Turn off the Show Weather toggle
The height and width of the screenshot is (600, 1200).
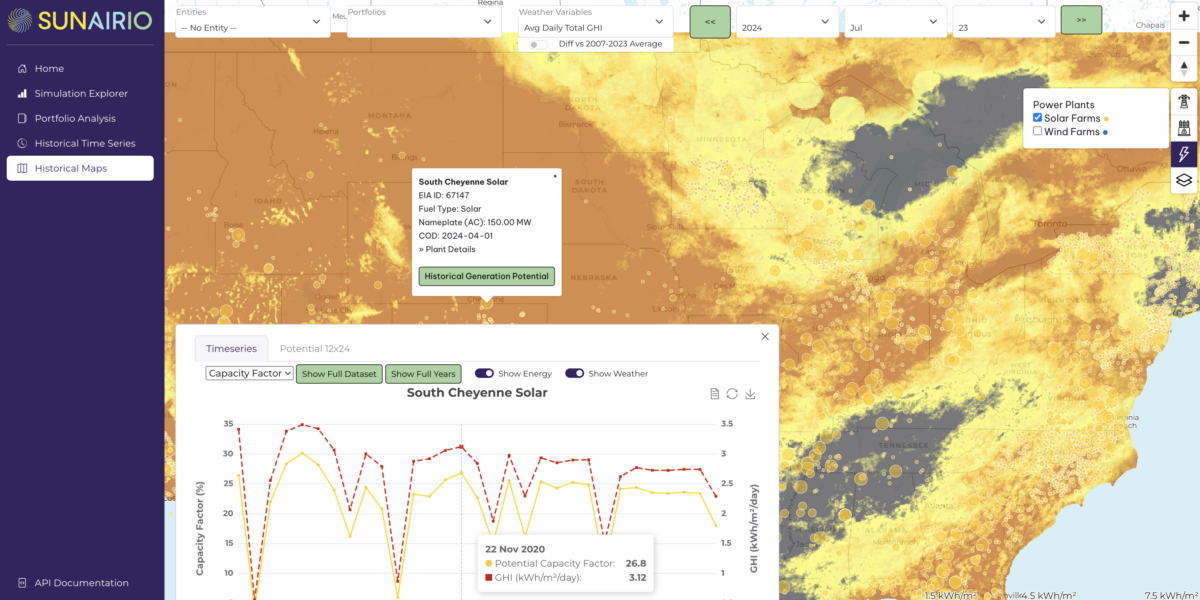(575, 373)
